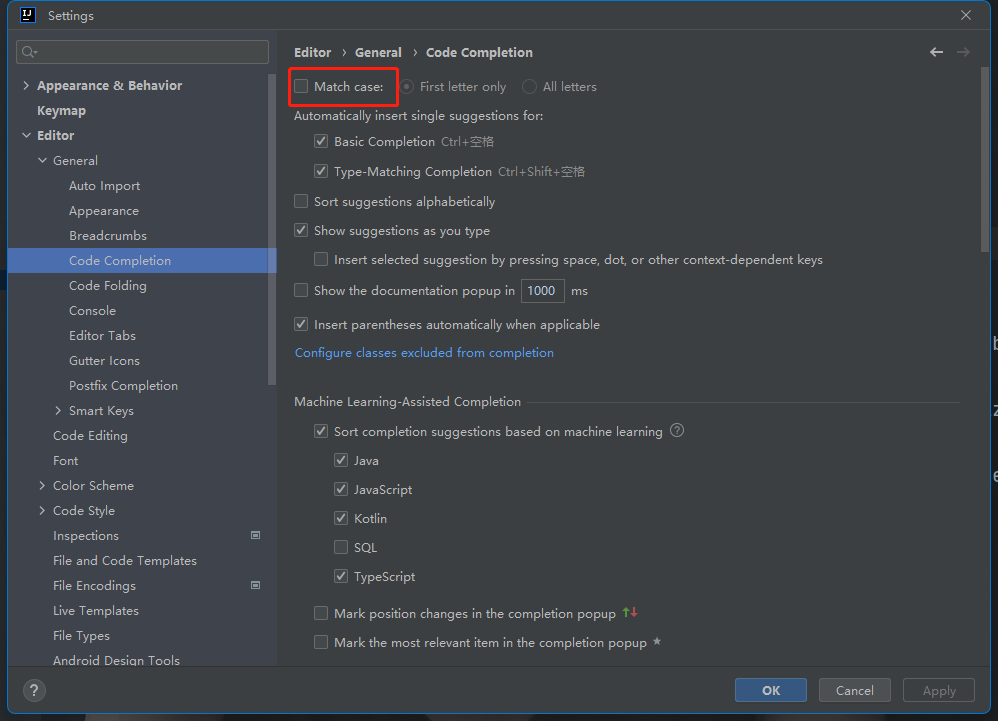This screenshot has height=721, width=998.
Task: Click Configure classes excluded from completion link
Action: click(x=424, y=353)
